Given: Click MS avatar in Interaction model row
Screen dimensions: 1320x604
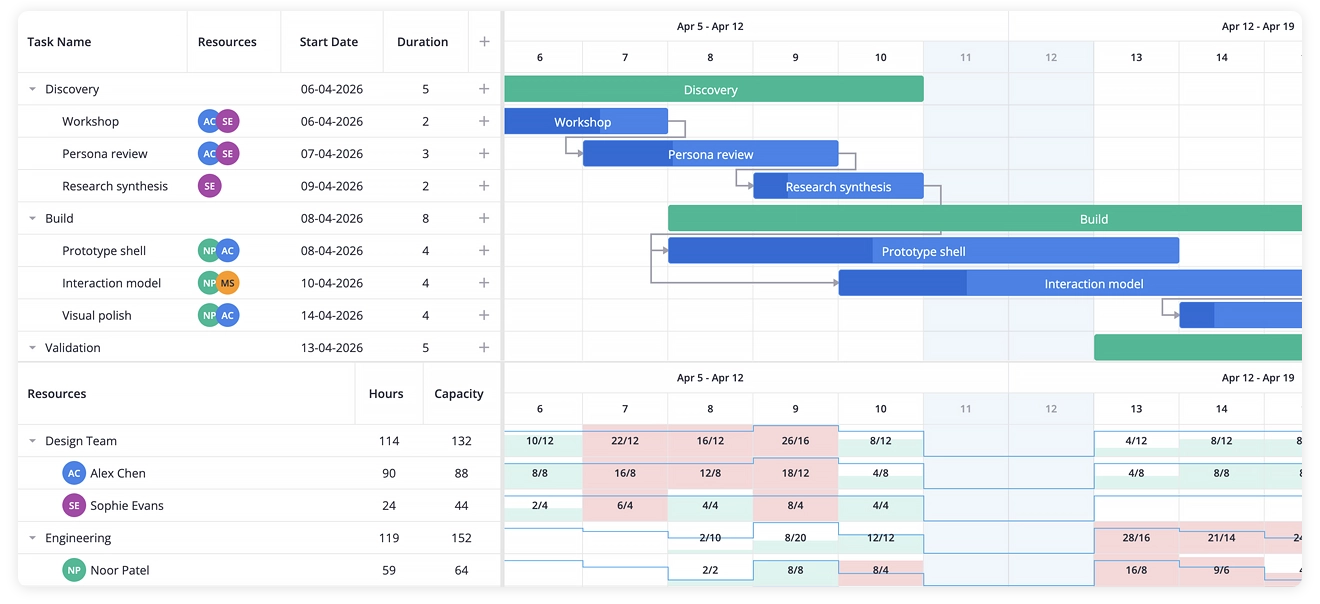Looking at the screenshot, I should click(x=228, y=283).
